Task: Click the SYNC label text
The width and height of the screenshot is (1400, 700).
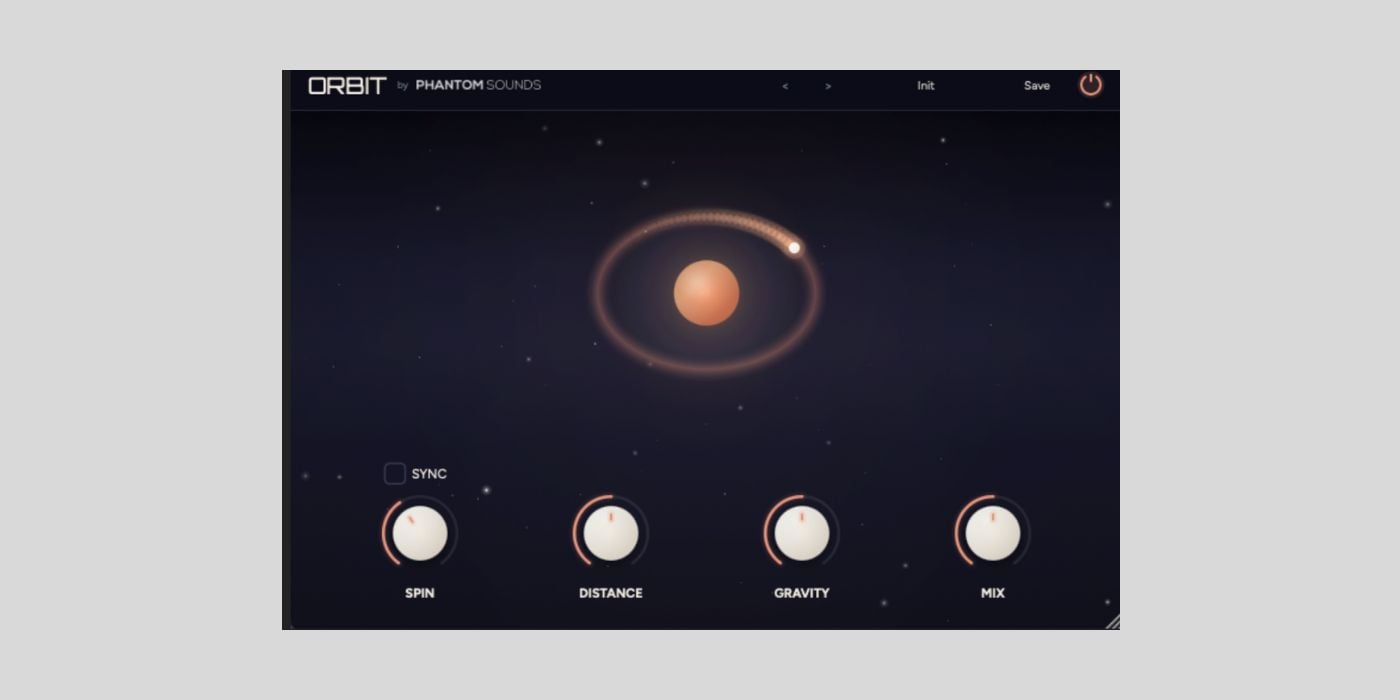Action: click(x=429, y=474)
